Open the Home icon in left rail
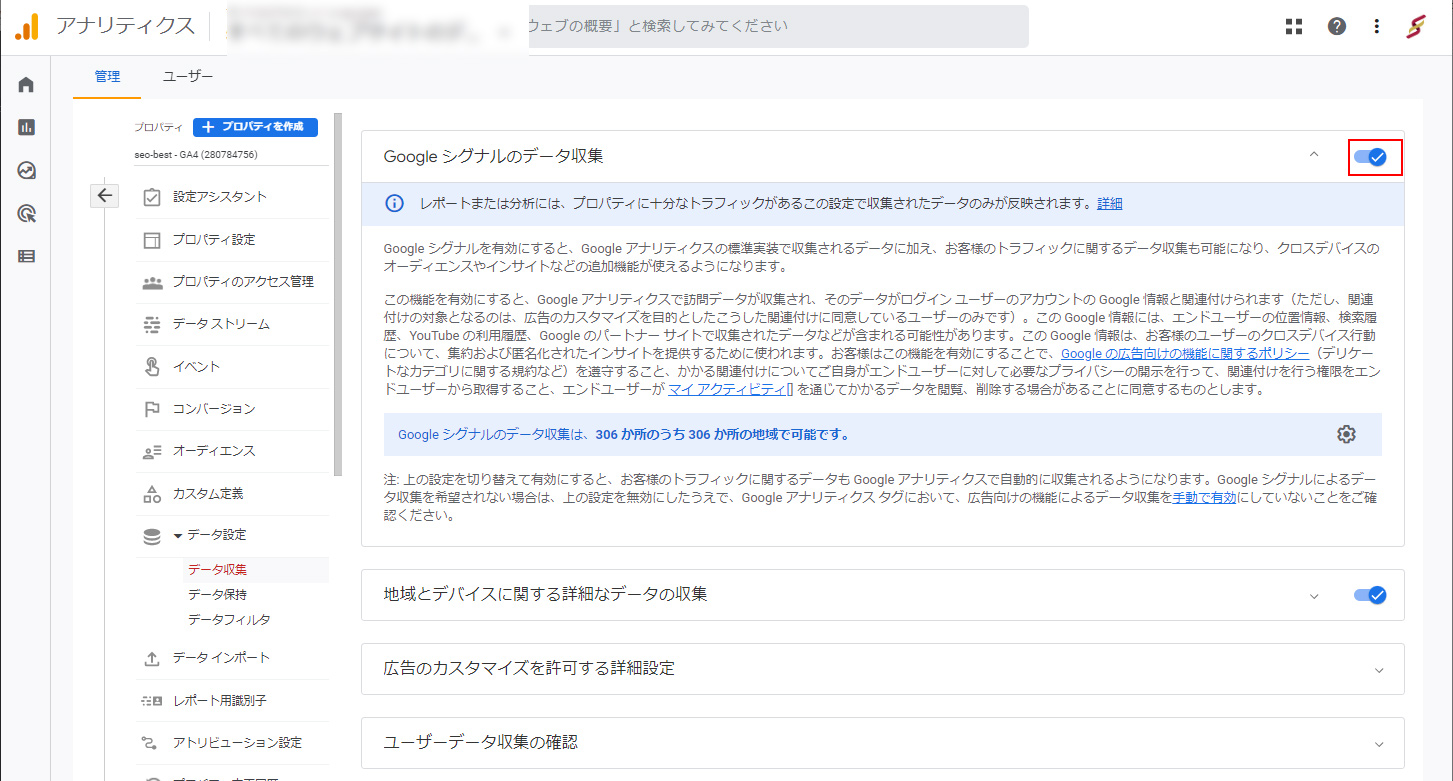 tap(26, 84)
